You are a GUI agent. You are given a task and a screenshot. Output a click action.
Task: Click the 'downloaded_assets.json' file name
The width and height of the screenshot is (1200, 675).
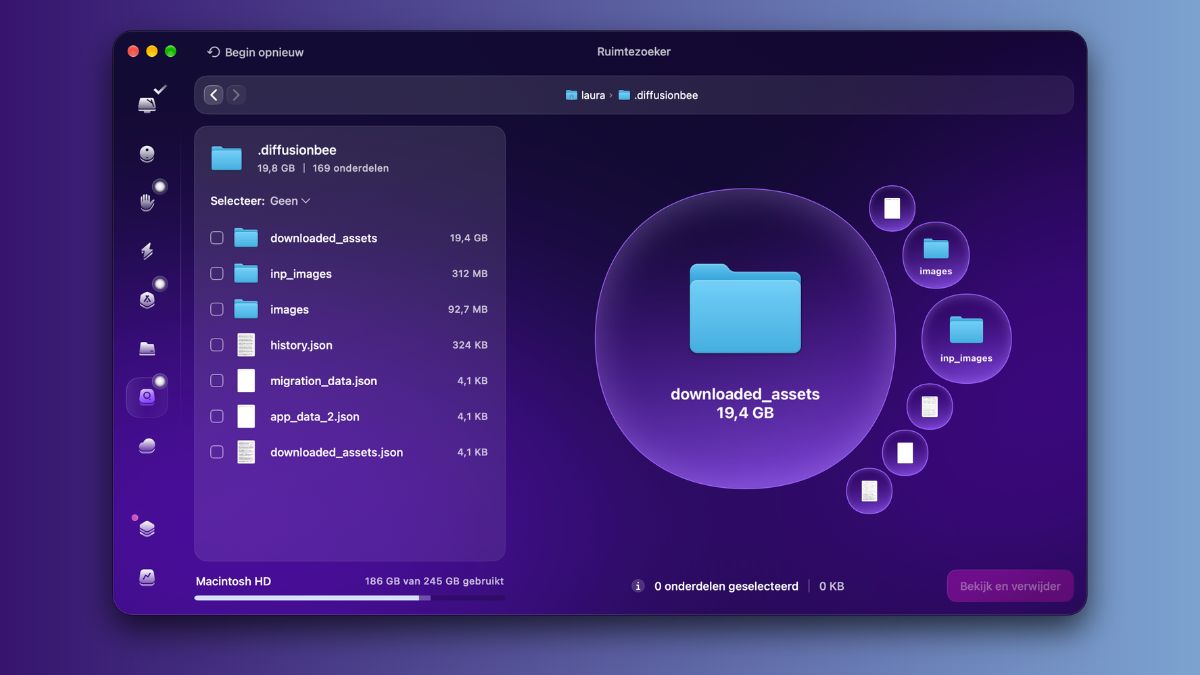click(x=337, y=452)
